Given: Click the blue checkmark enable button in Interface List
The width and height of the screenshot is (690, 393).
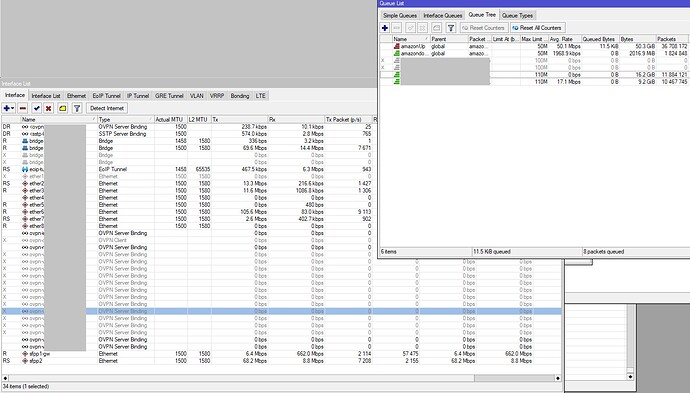Looking at the screenshot, I should click(37, 108).
